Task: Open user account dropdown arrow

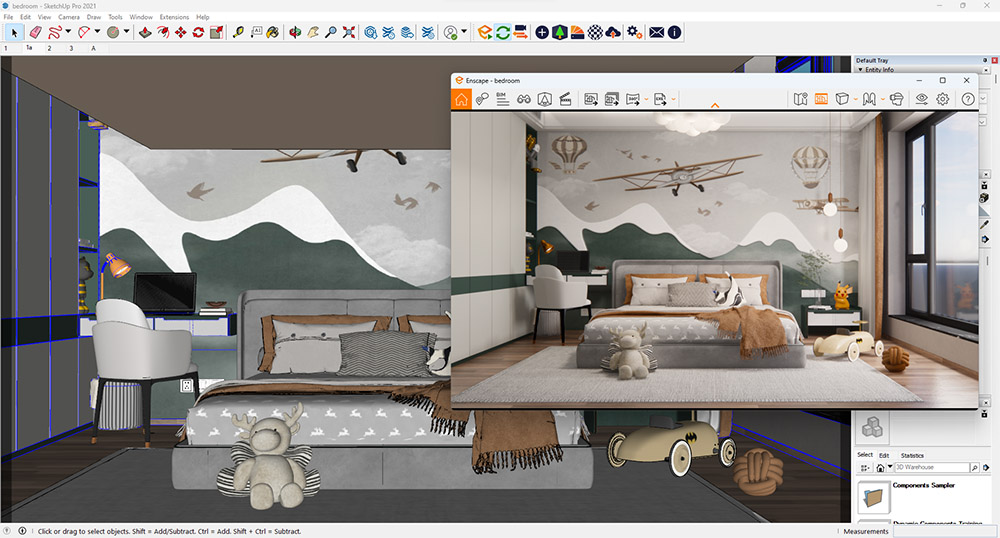Action: [464, 31]
